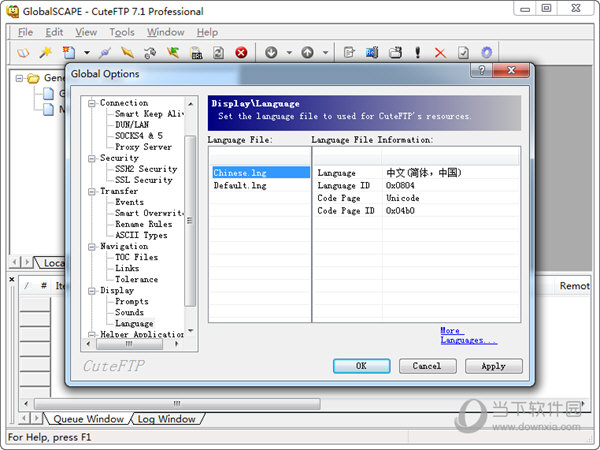
Task: Select Links under Navigation
Action: click(127, 268)
